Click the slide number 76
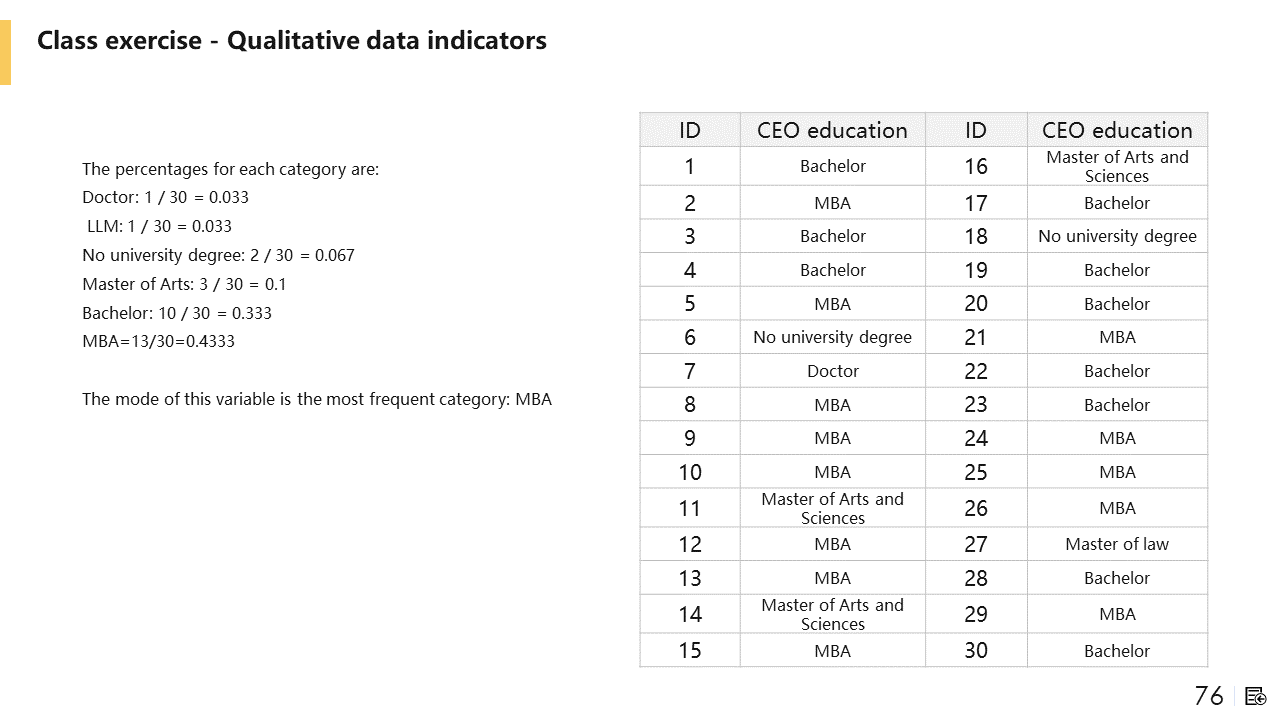The height and width of the screenshot is (720, 1280). pyautogui.click(x=1208, y=696)
